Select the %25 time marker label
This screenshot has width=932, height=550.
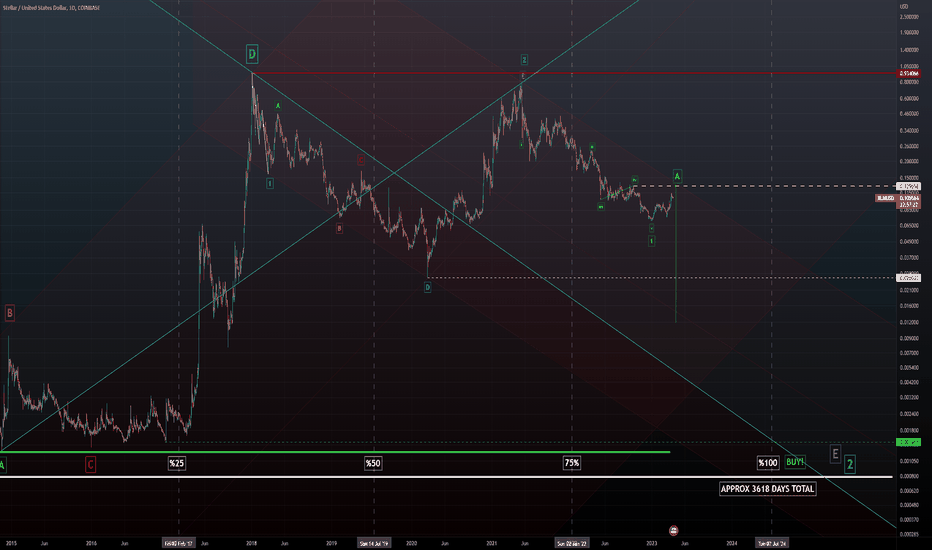pyautogui.click(x=177, y=463)
